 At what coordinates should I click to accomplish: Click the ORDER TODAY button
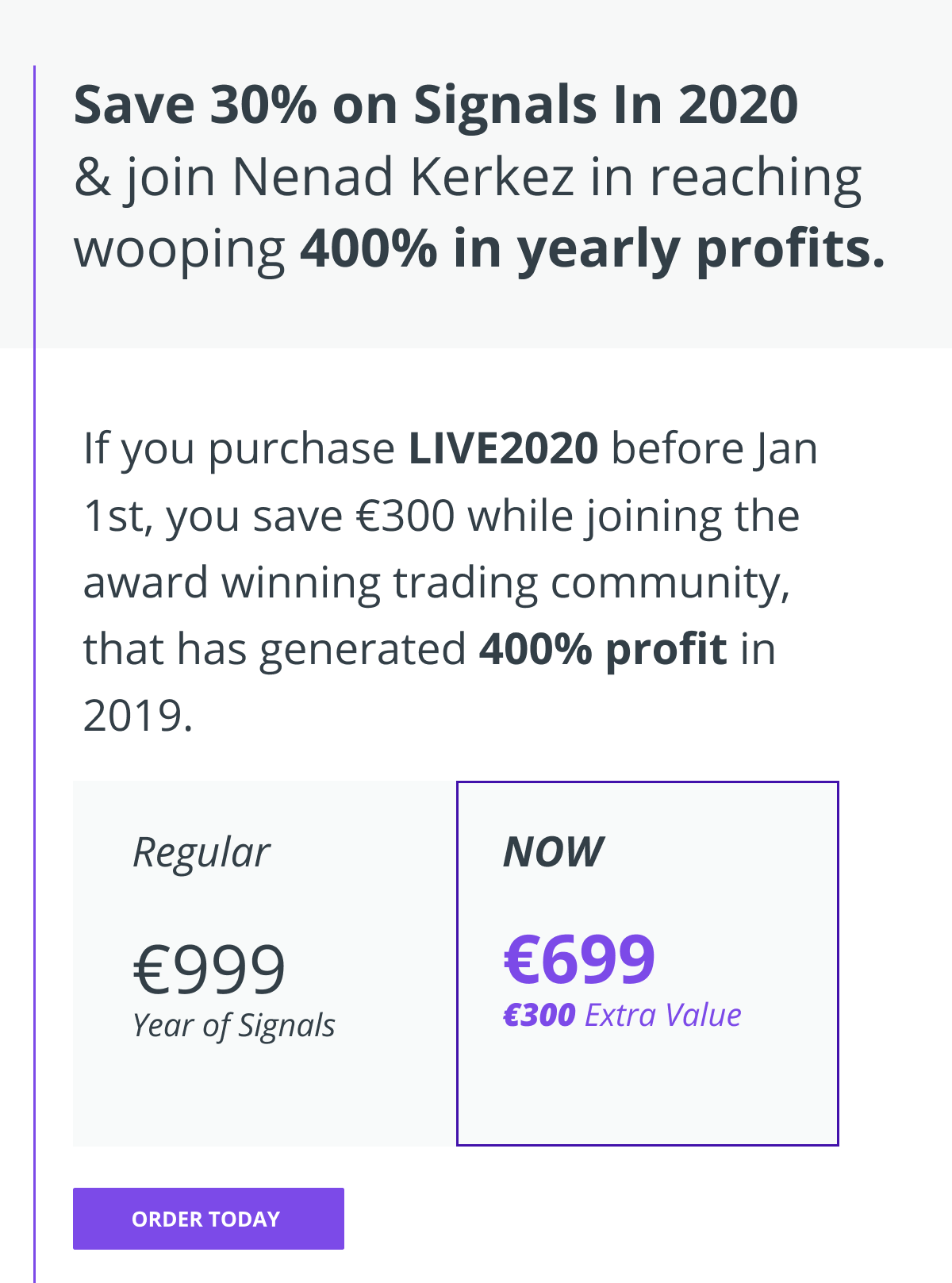209,1219
